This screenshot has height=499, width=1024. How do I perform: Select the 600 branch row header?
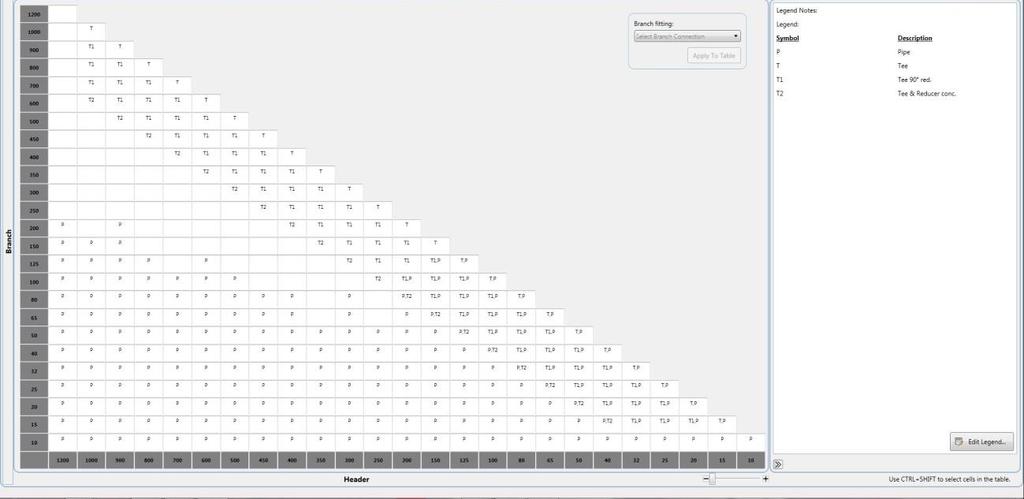(x=34, y=103)
